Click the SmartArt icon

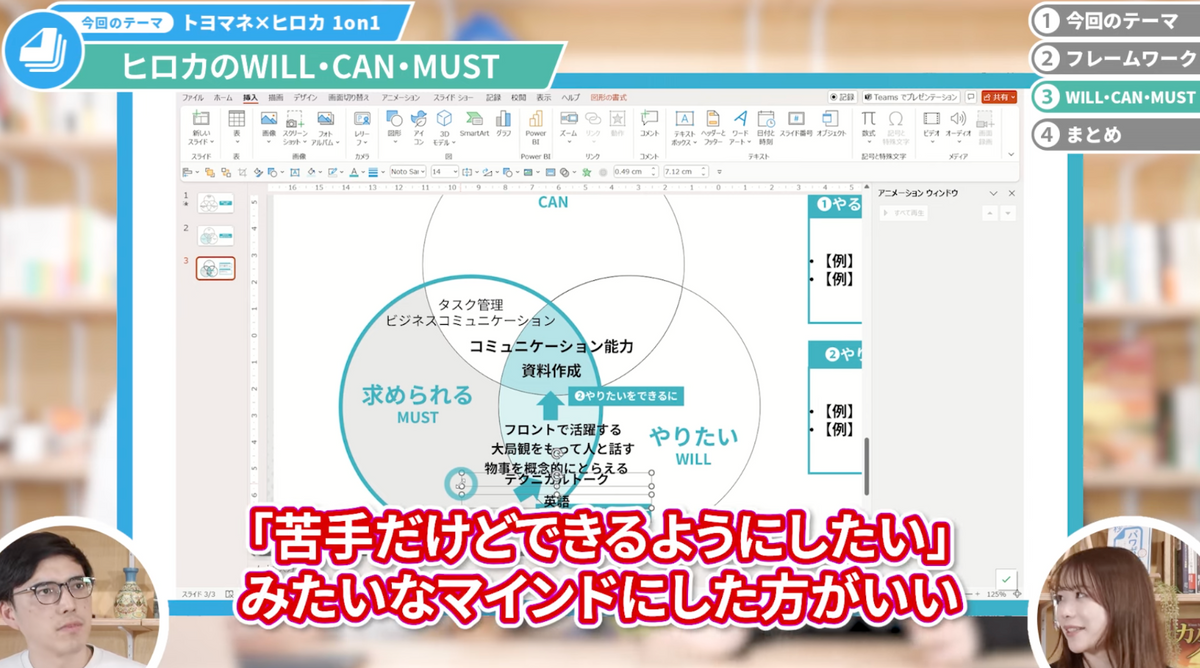pyautogui.click(x=474, y=124)
